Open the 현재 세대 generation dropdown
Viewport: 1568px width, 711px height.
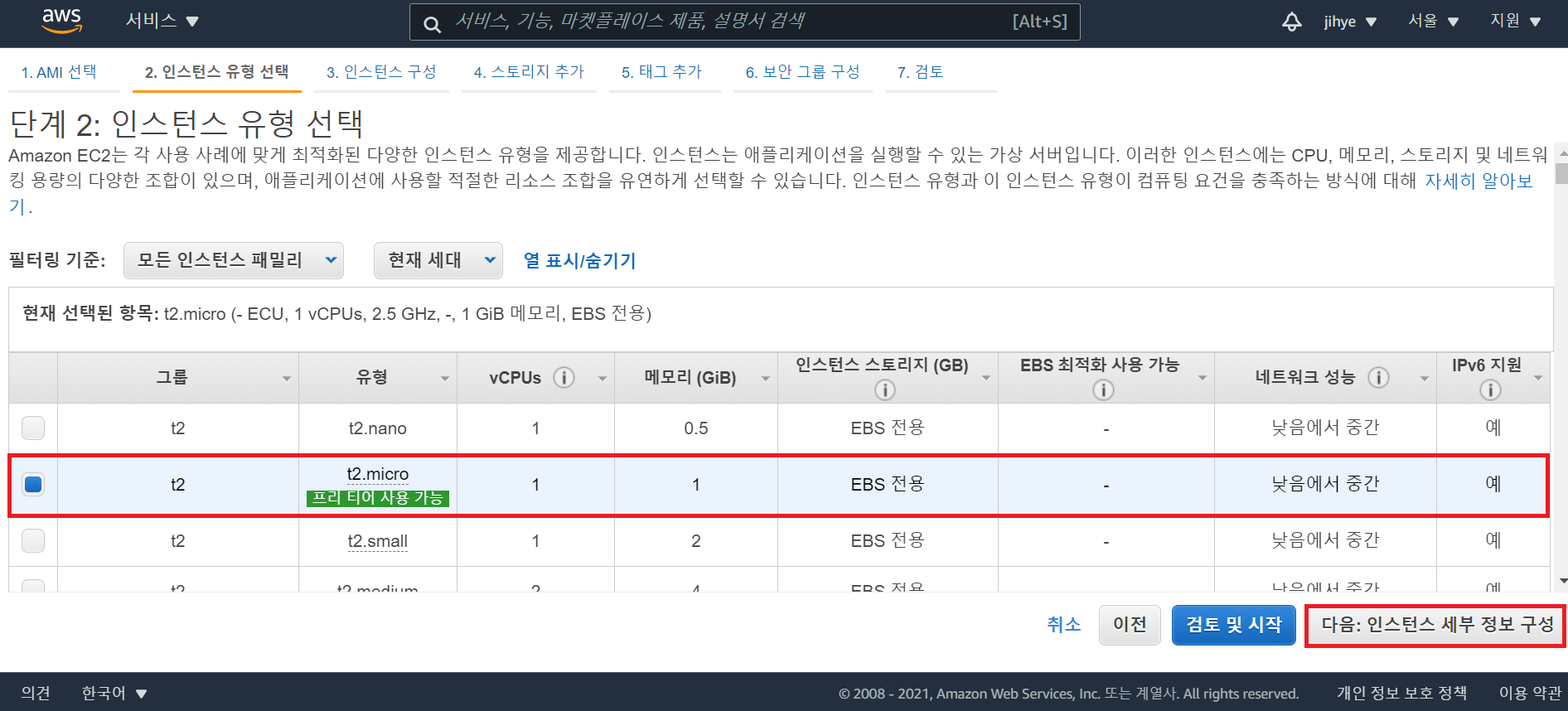coord(438,260)
